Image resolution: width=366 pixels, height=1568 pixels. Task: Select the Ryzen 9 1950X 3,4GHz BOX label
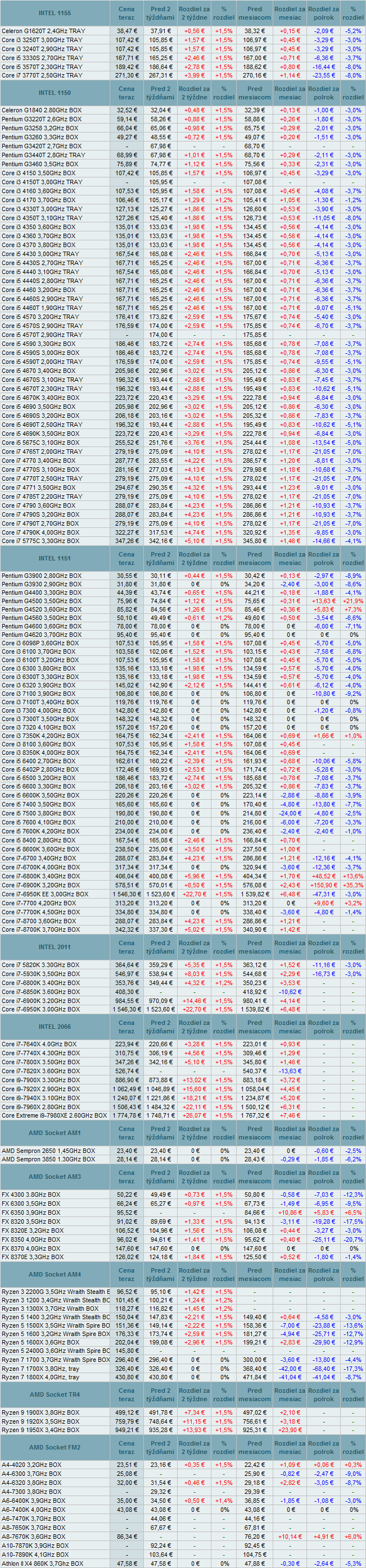point(41,1430)
